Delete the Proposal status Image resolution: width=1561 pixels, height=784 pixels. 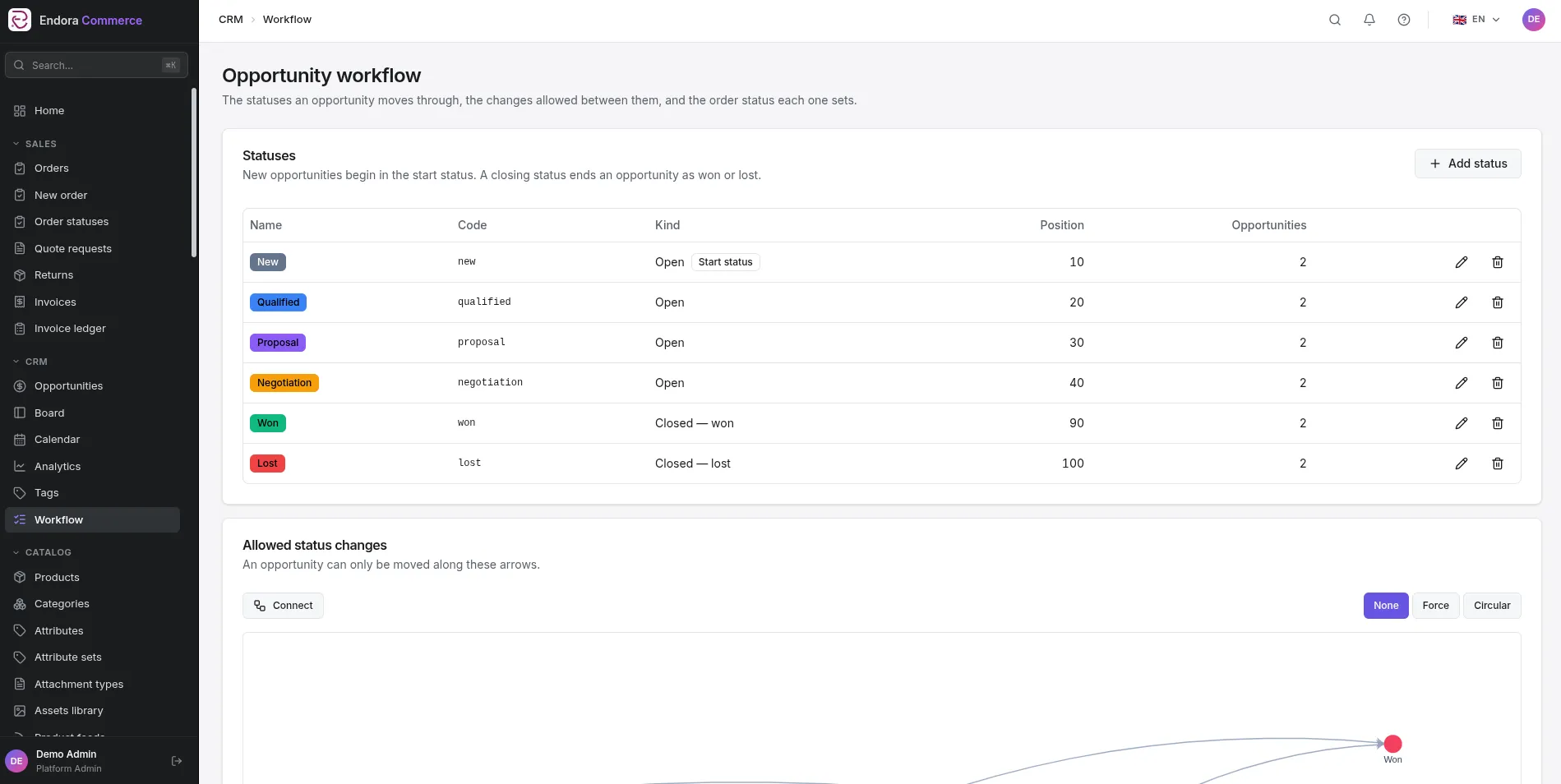point(1498,343)
